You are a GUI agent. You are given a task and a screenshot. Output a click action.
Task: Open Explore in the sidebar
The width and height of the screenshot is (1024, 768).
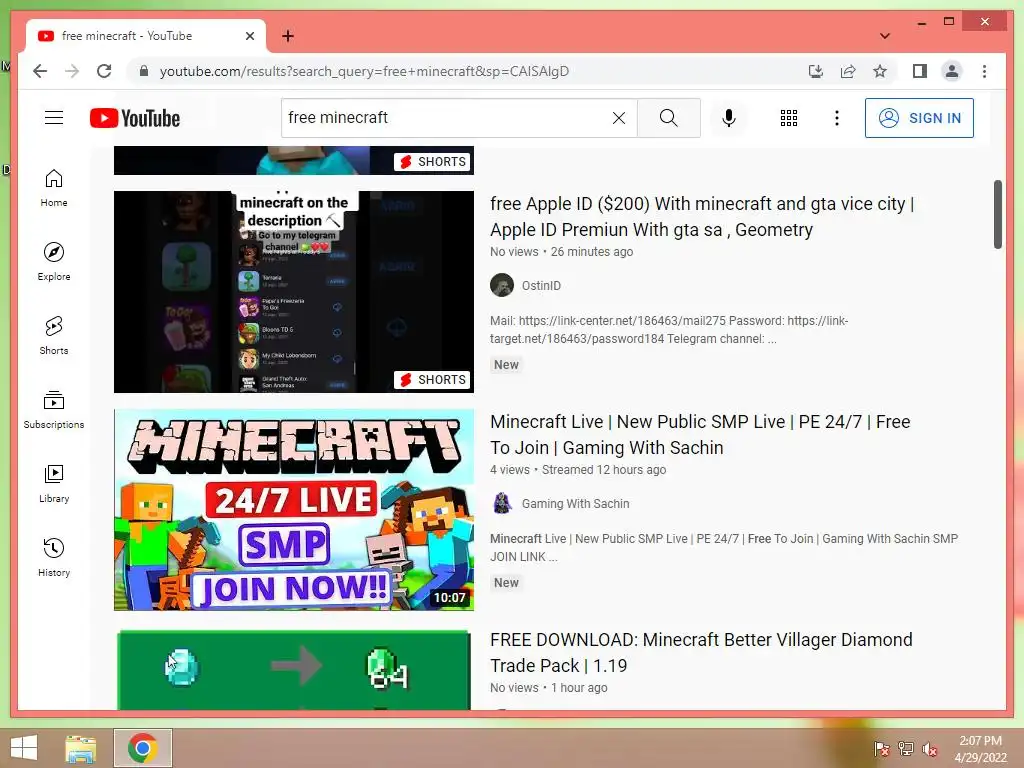[x=54, y=262]
